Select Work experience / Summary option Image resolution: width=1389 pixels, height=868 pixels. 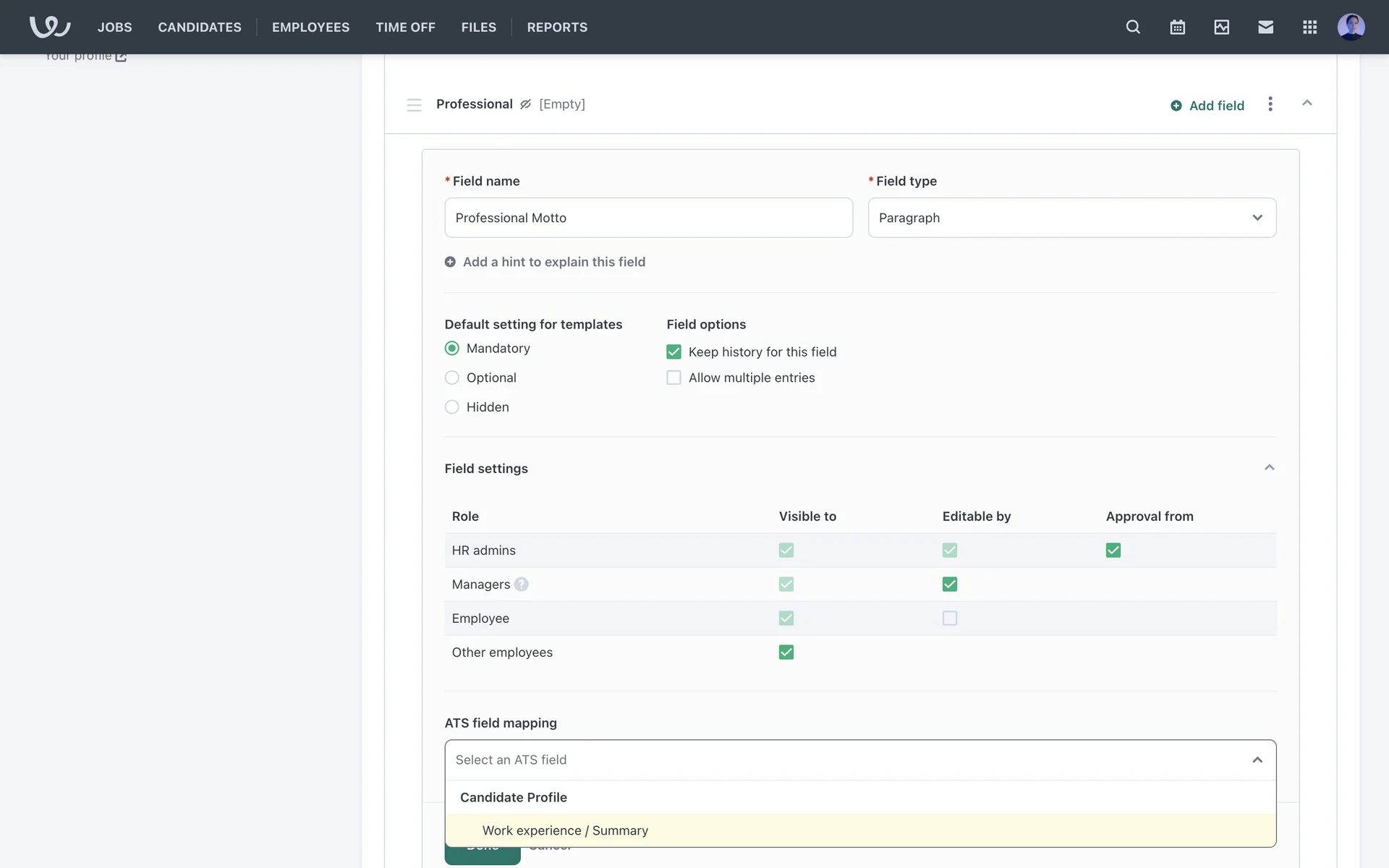pos(565,830)
